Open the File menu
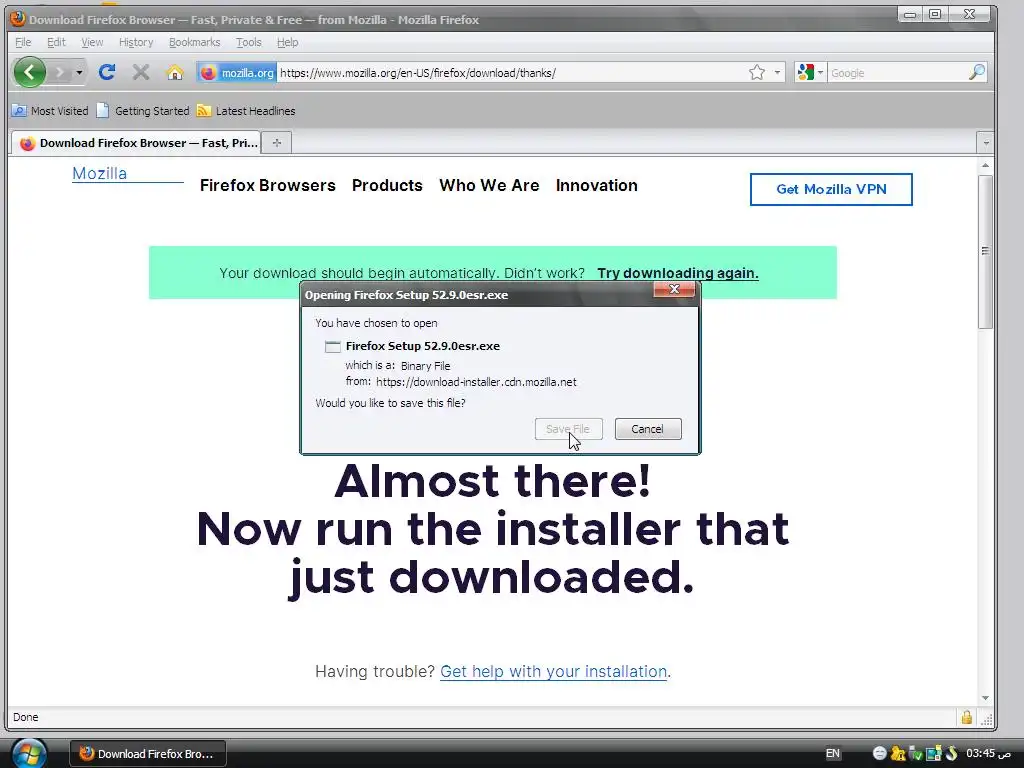The width and height of the screenshot is (1024, 768). click(23, 42)
